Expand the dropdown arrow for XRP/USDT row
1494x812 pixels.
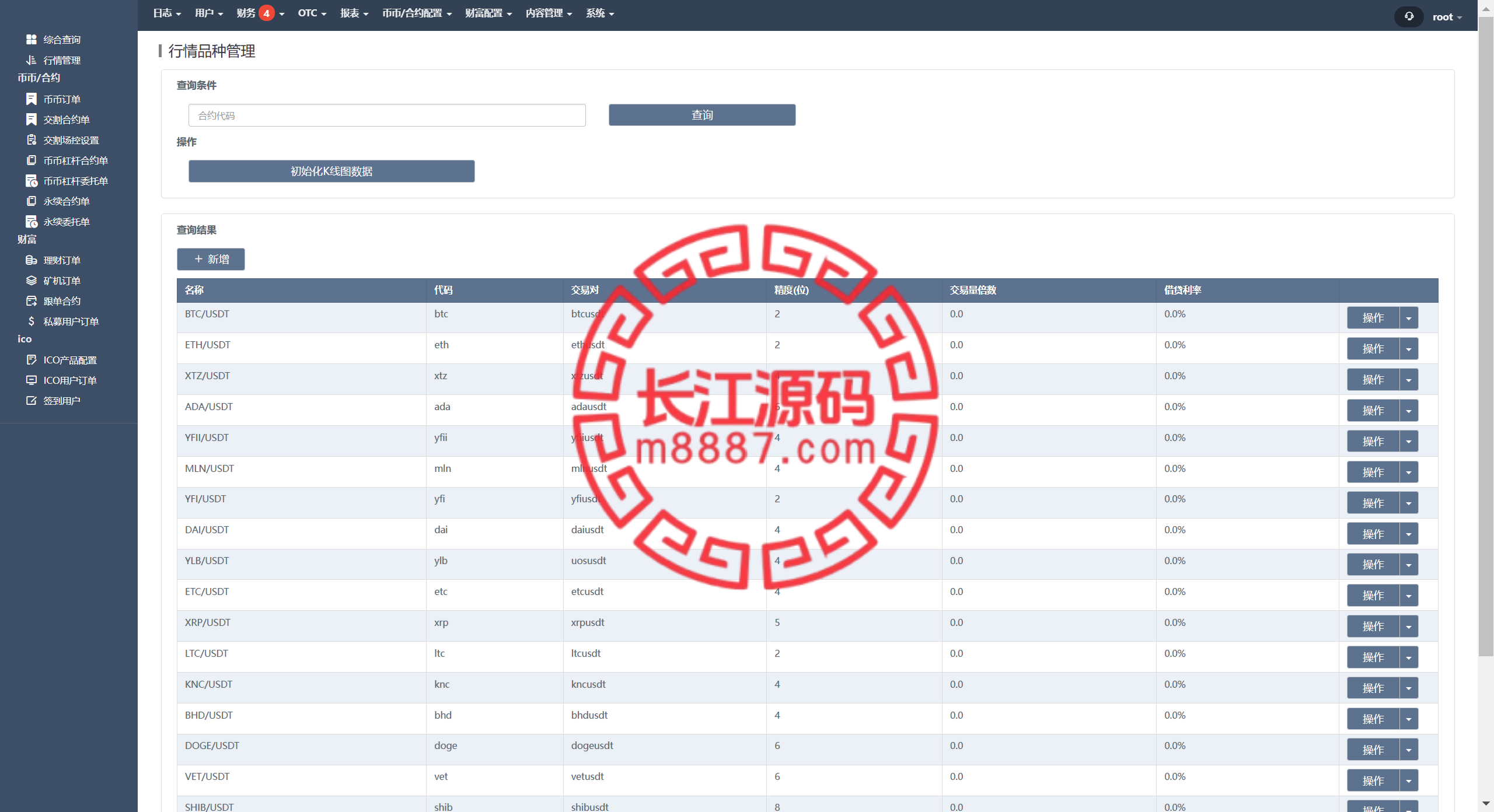[x=1409, y=626]
